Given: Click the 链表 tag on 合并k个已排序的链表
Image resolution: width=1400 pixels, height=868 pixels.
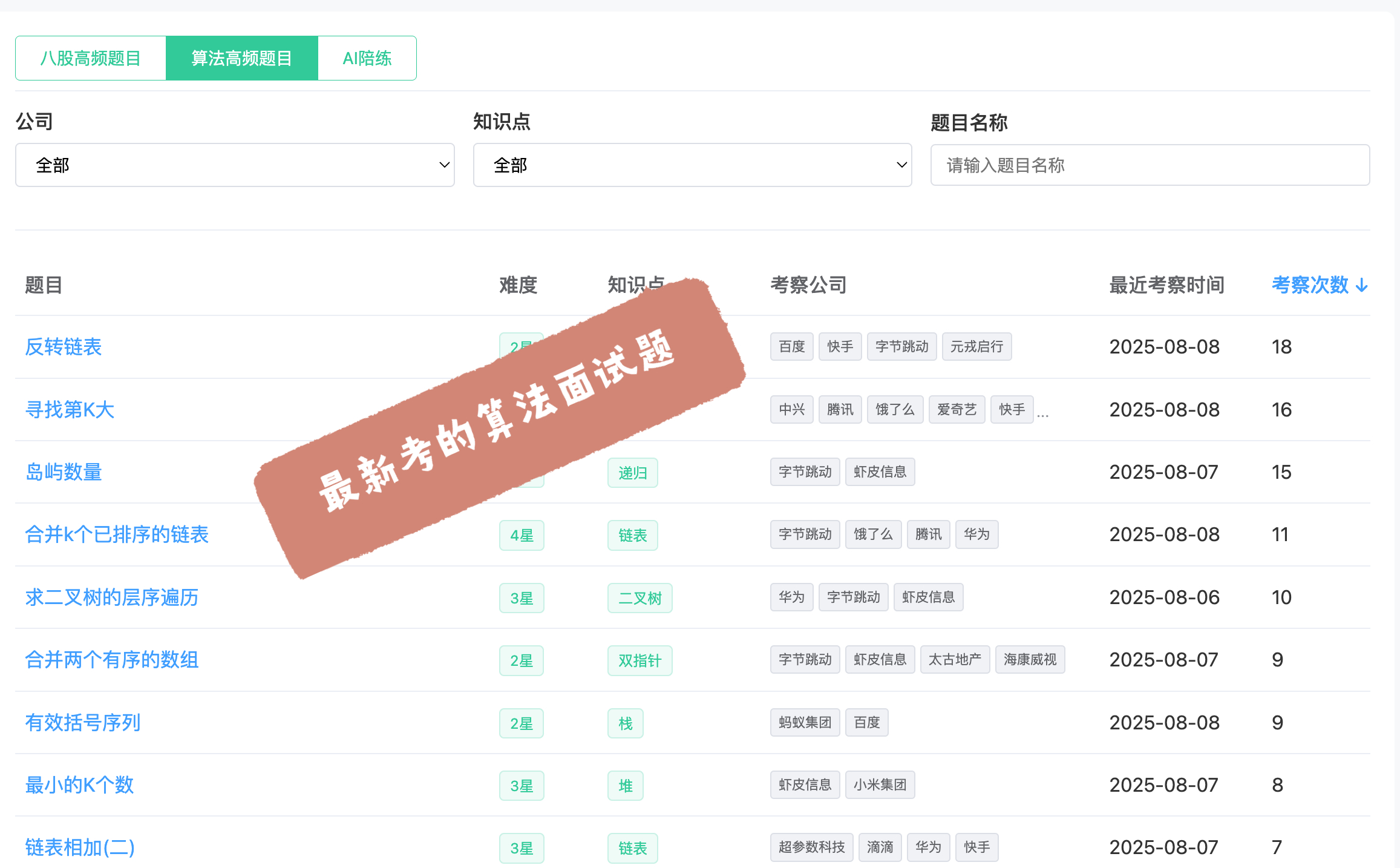Looking at the screenshot, I should pos(632,535).
